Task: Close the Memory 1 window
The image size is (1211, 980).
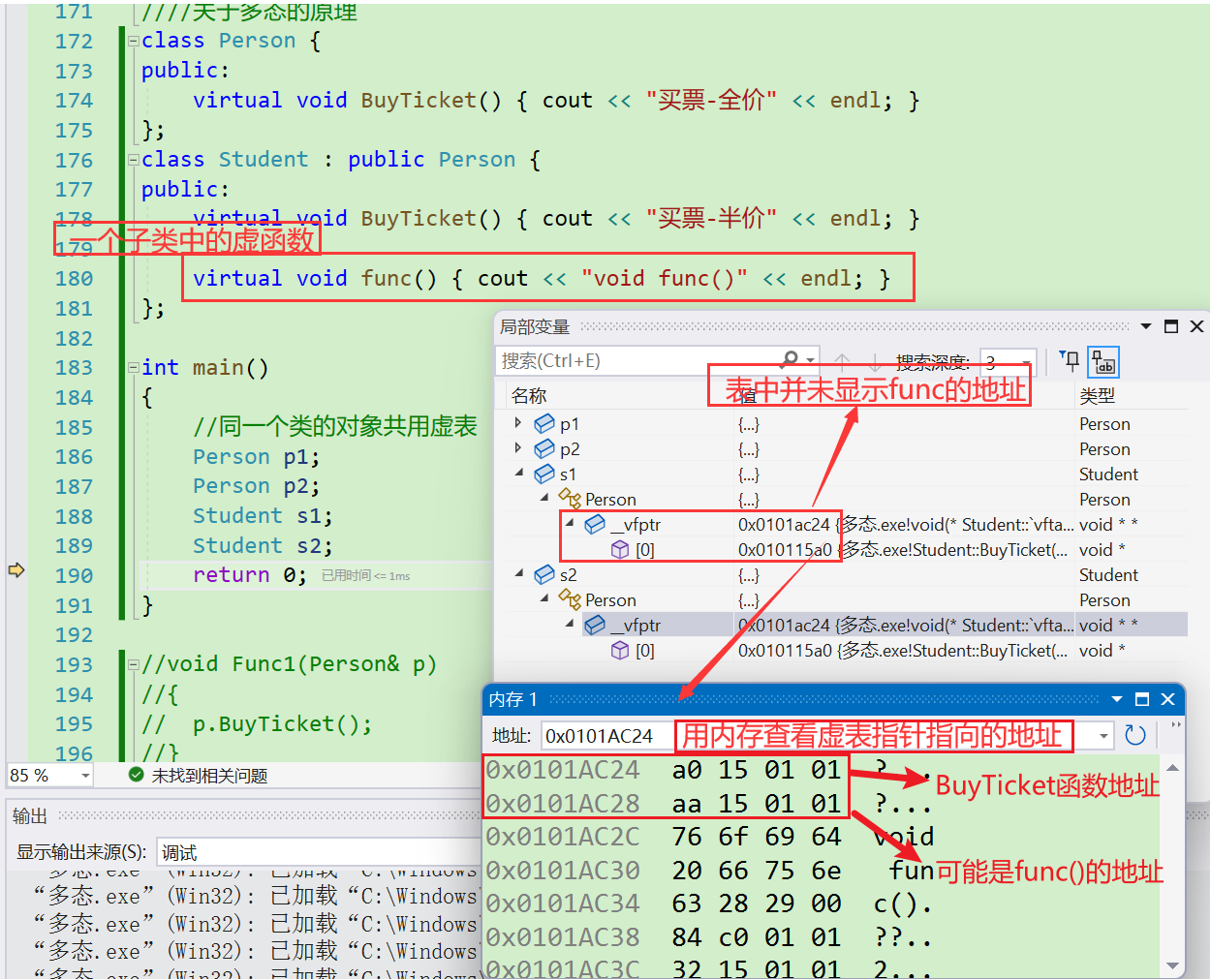Action: click(1167, 699)
